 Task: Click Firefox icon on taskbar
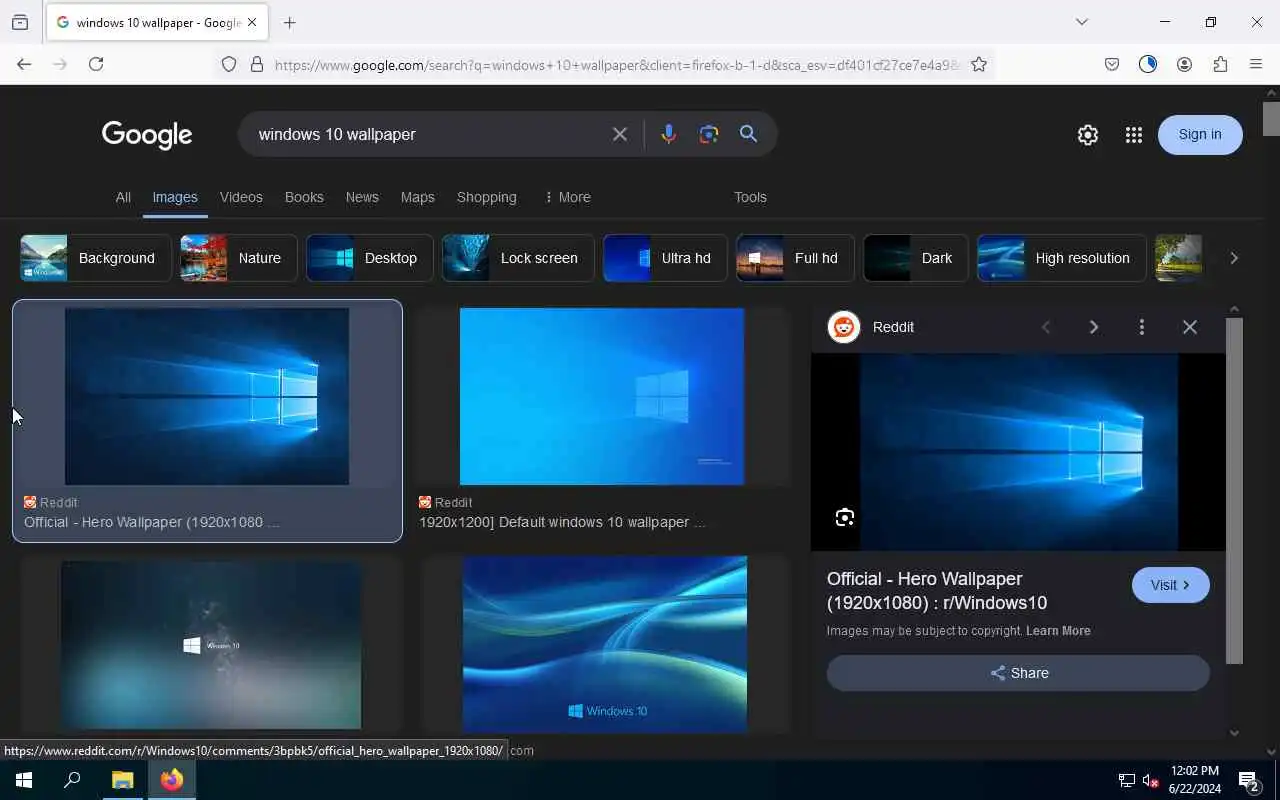tap(172, 780)
